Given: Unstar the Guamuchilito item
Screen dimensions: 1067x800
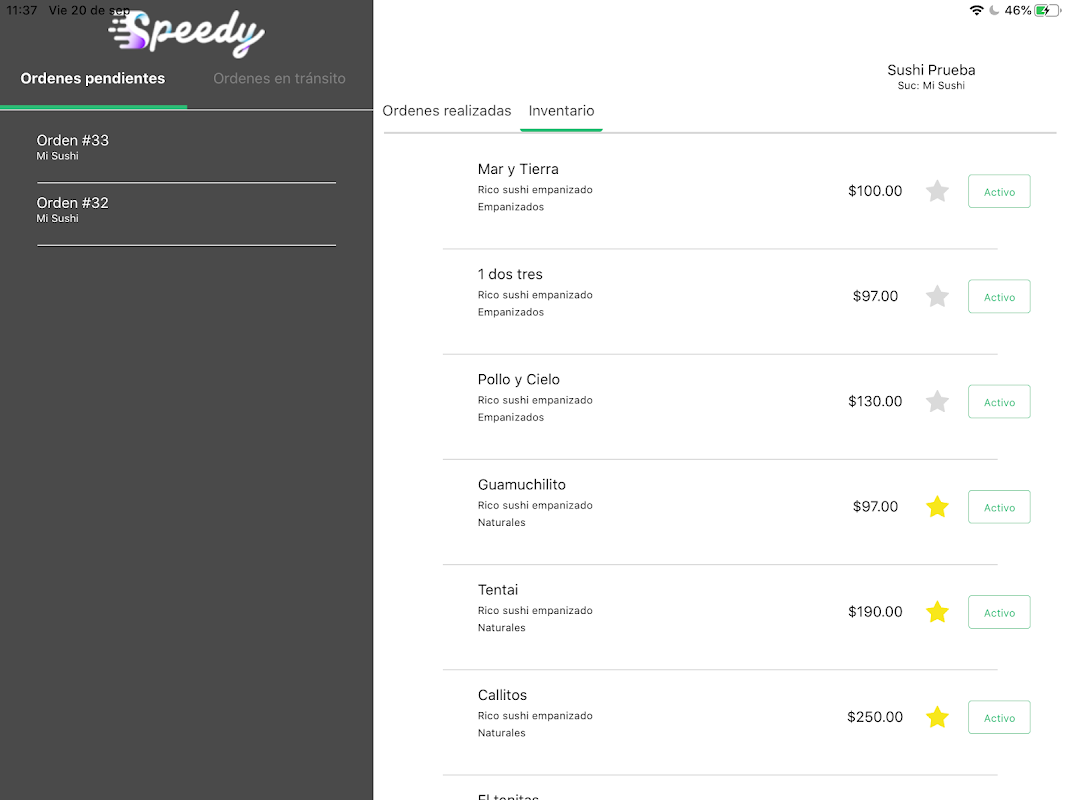Looking at the screenshot, I should point(937,507).
